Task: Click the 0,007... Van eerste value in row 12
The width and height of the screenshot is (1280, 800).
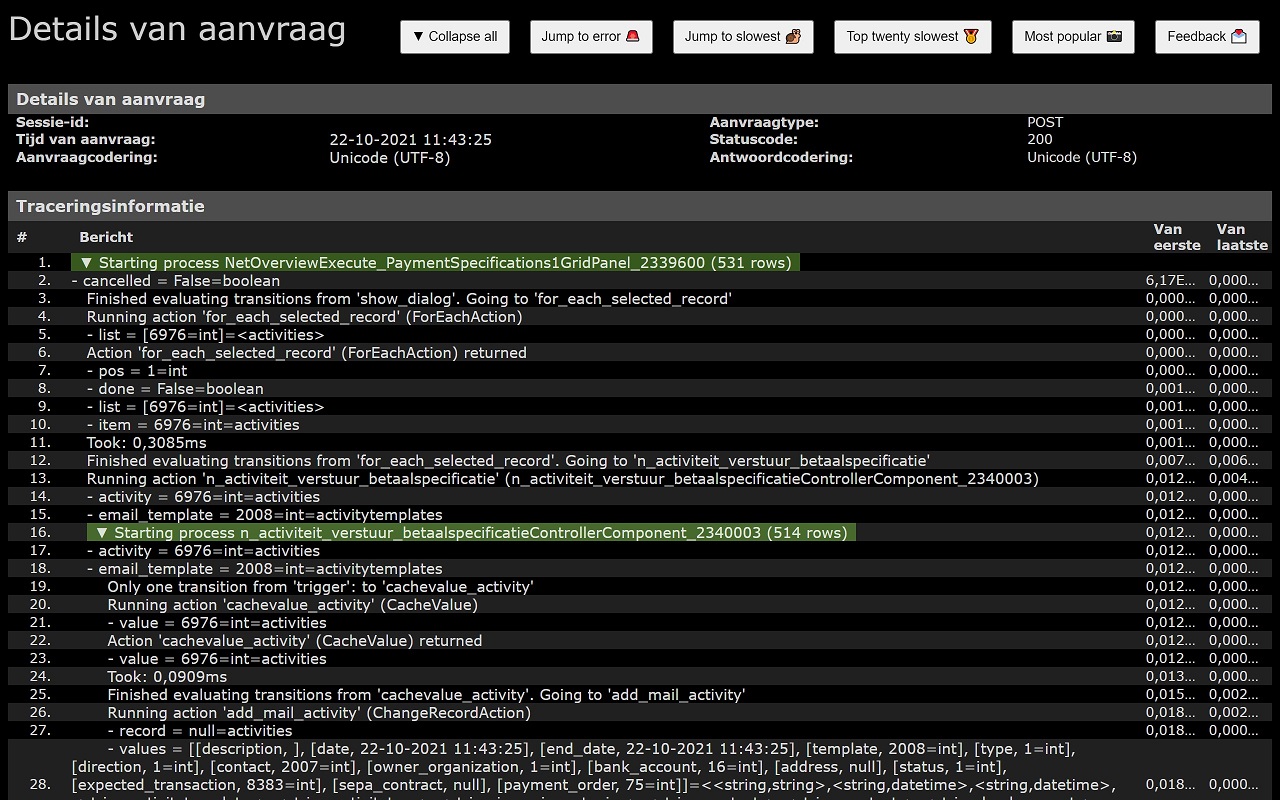Action: 1171,461
